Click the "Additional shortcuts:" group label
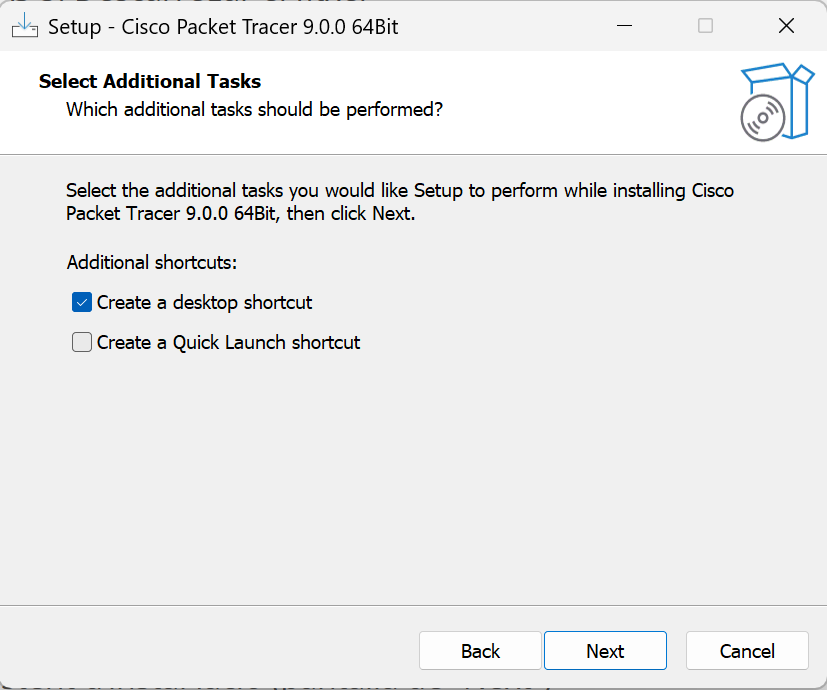827x690 pixels. [152, 262]
